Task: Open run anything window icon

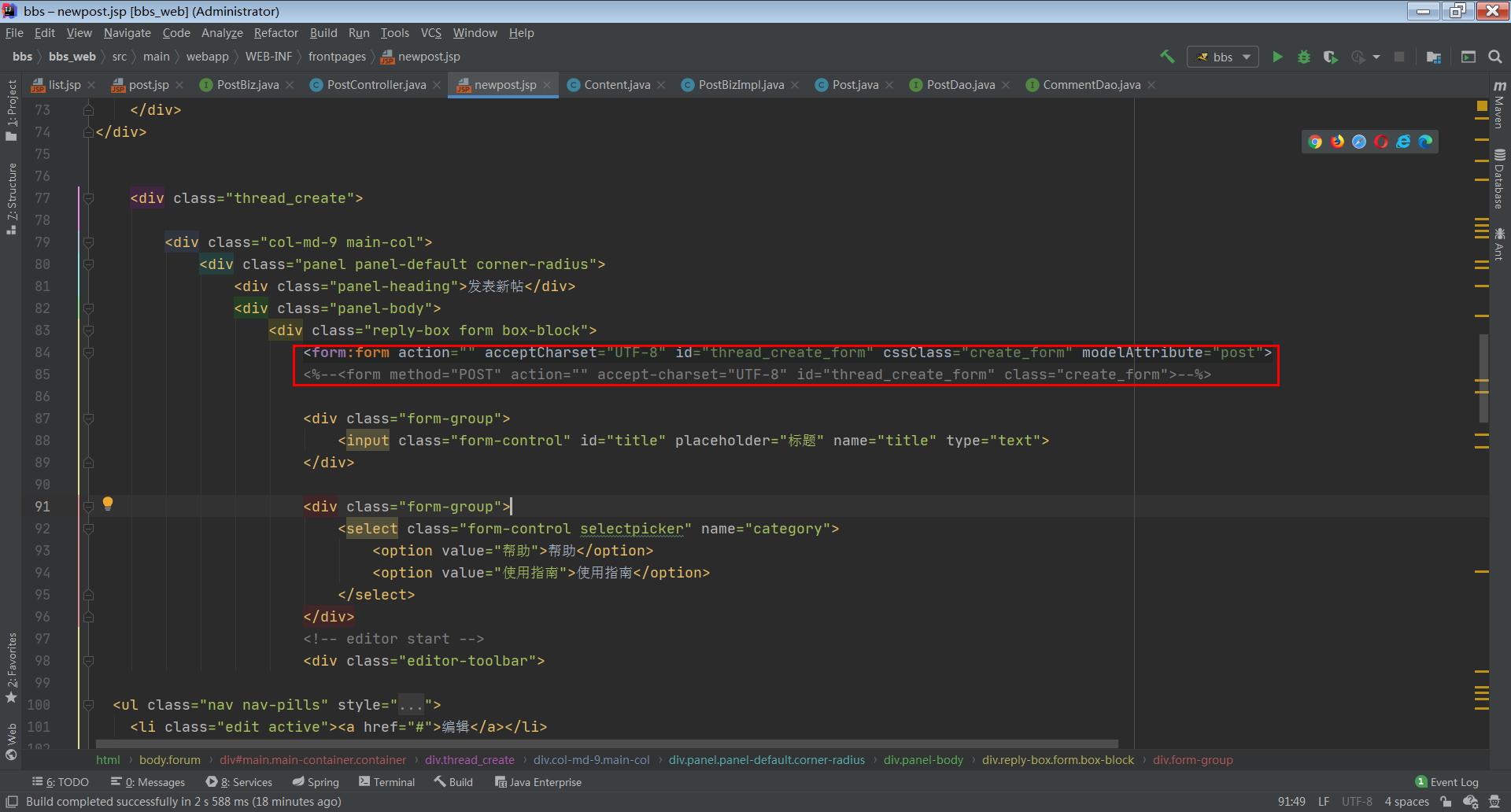Action: [1469, 57]
